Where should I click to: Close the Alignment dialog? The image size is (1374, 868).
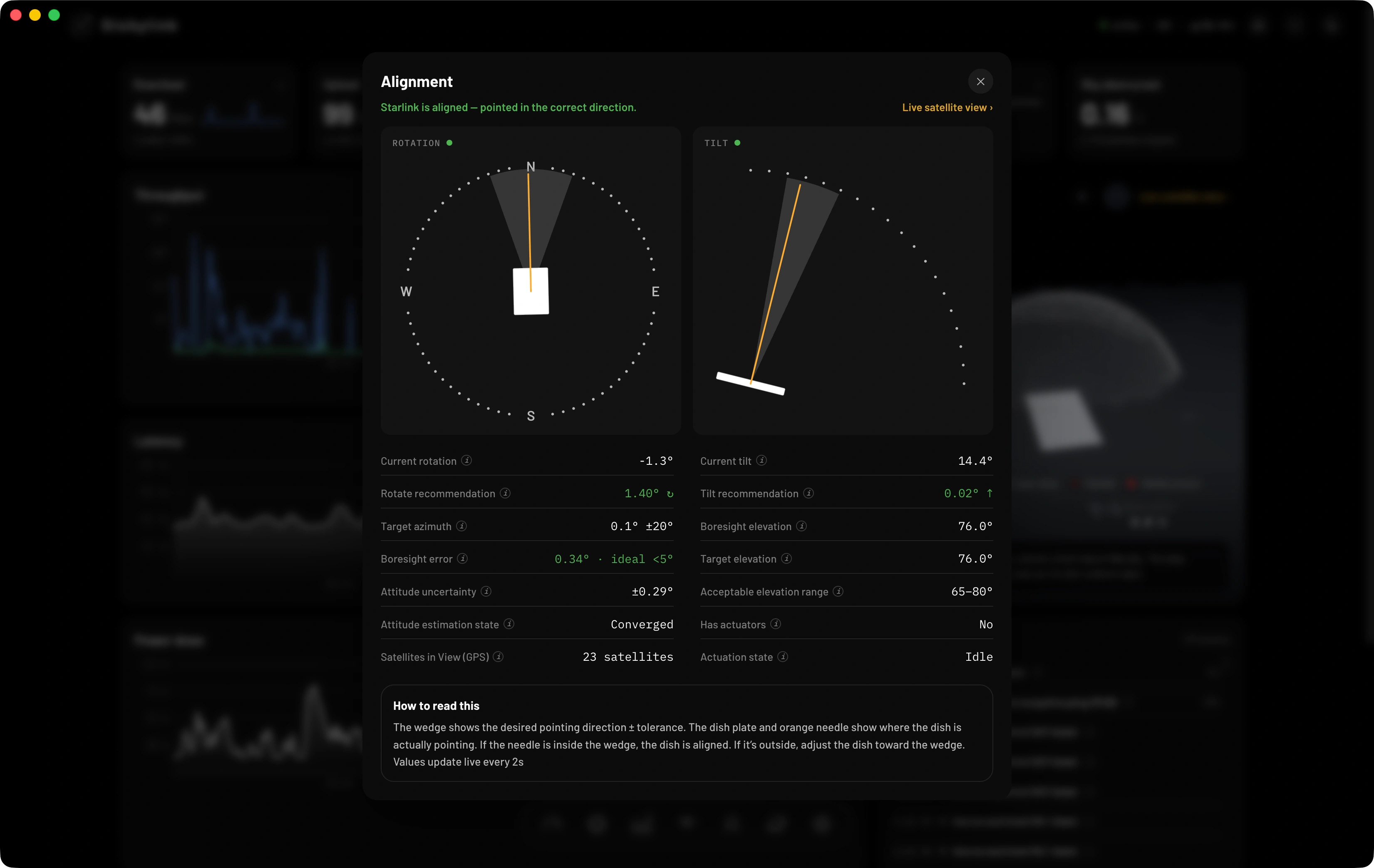(980, 82)
